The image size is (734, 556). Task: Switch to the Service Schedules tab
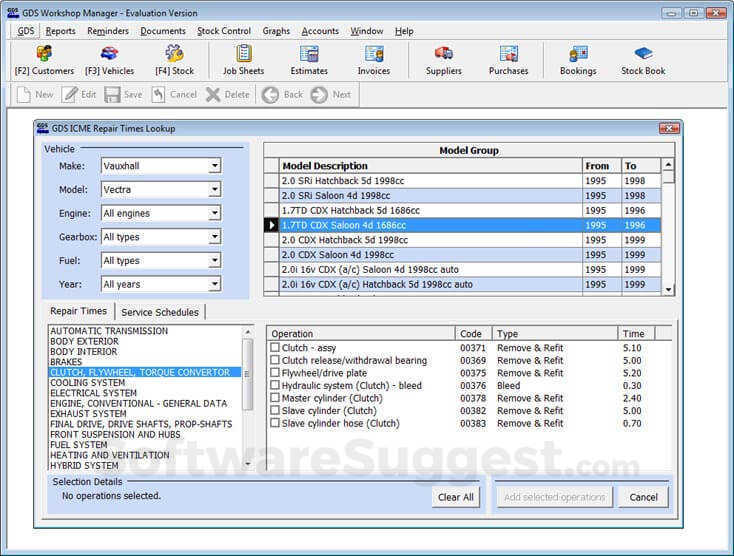[160, 312]
